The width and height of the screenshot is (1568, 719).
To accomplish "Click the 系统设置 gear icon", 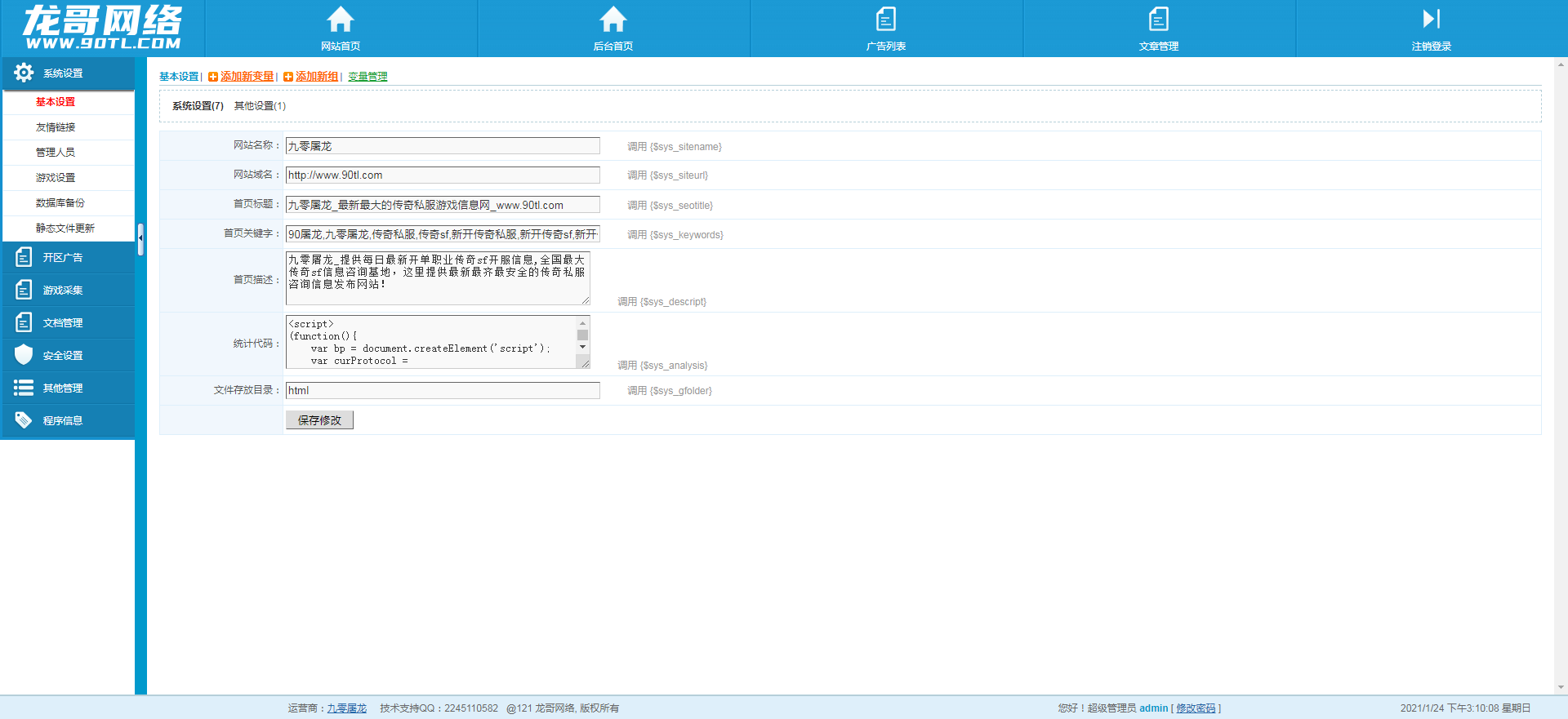I will 24,73.
